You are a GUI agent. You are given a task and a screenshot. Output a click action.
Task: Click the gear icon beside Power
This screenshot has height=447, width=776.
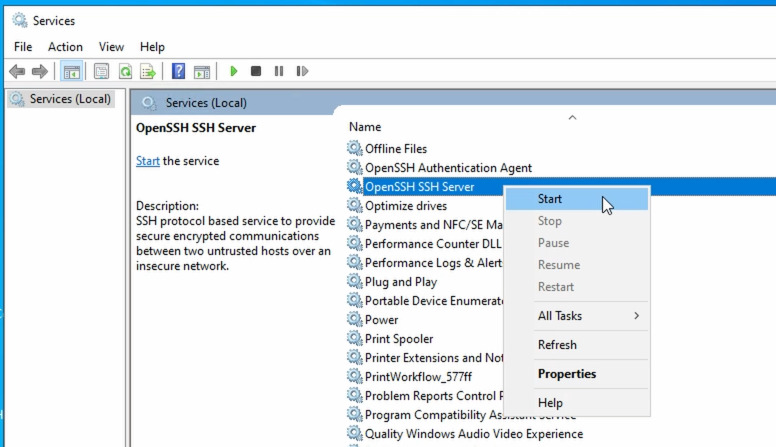[x=354, y=319]
